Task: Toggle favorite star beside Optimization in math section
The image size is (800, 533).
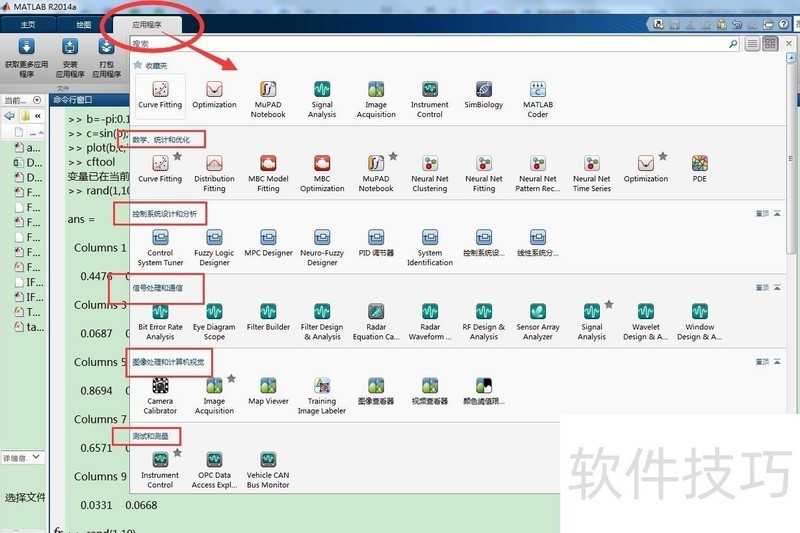Action: tap(662, 156)
